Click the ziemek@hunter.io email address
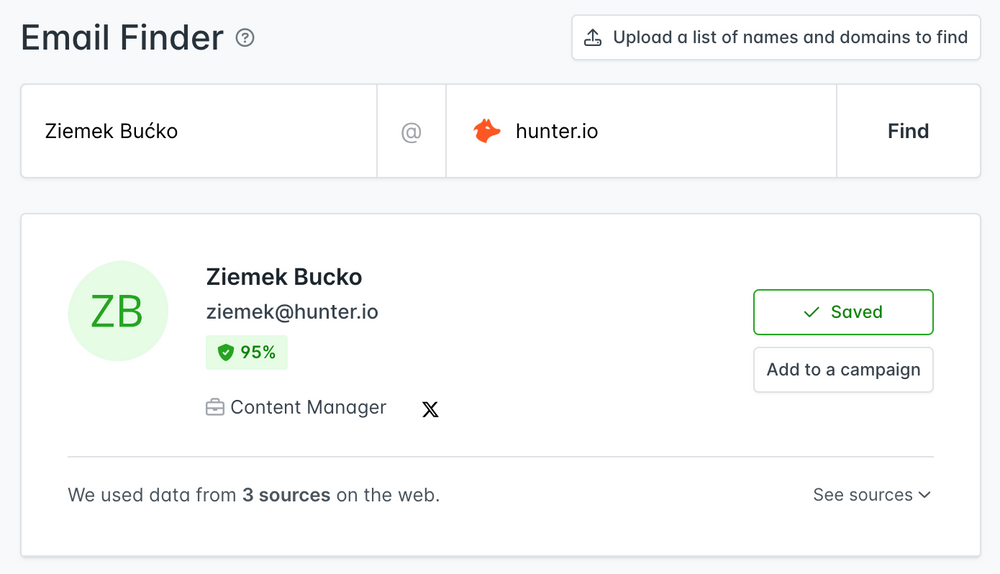 point(292,312)
